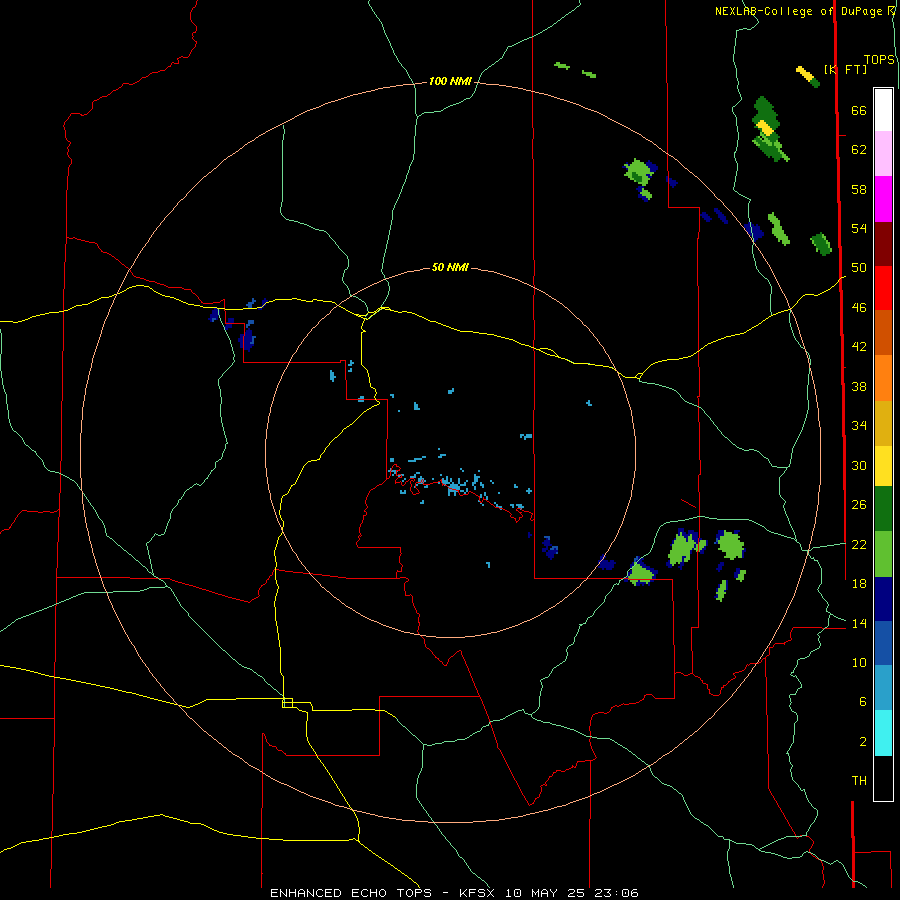The height and width of the screenshot is (900, 900).
Task: Click the legend label "TH"
Action: tap(859, 781)
